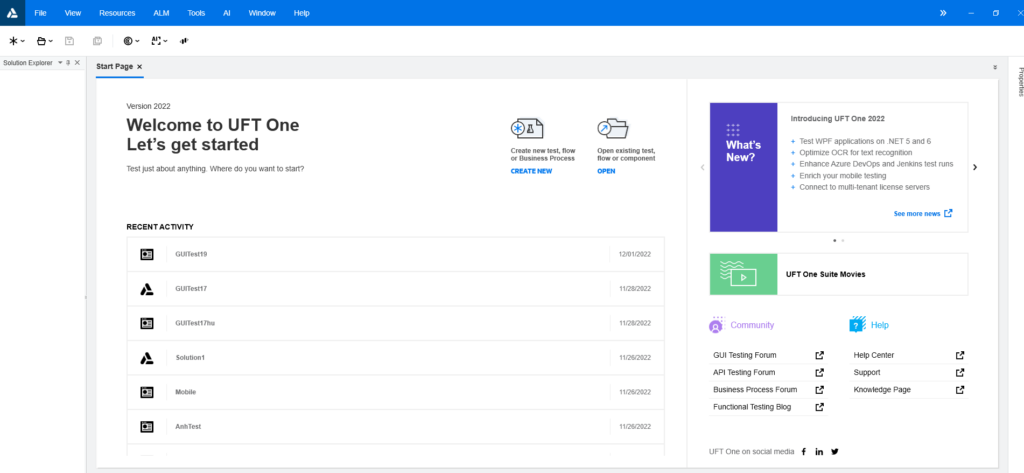Open recent item Mobile
The image size is (1024, 473).
click(x=396, y=392)
